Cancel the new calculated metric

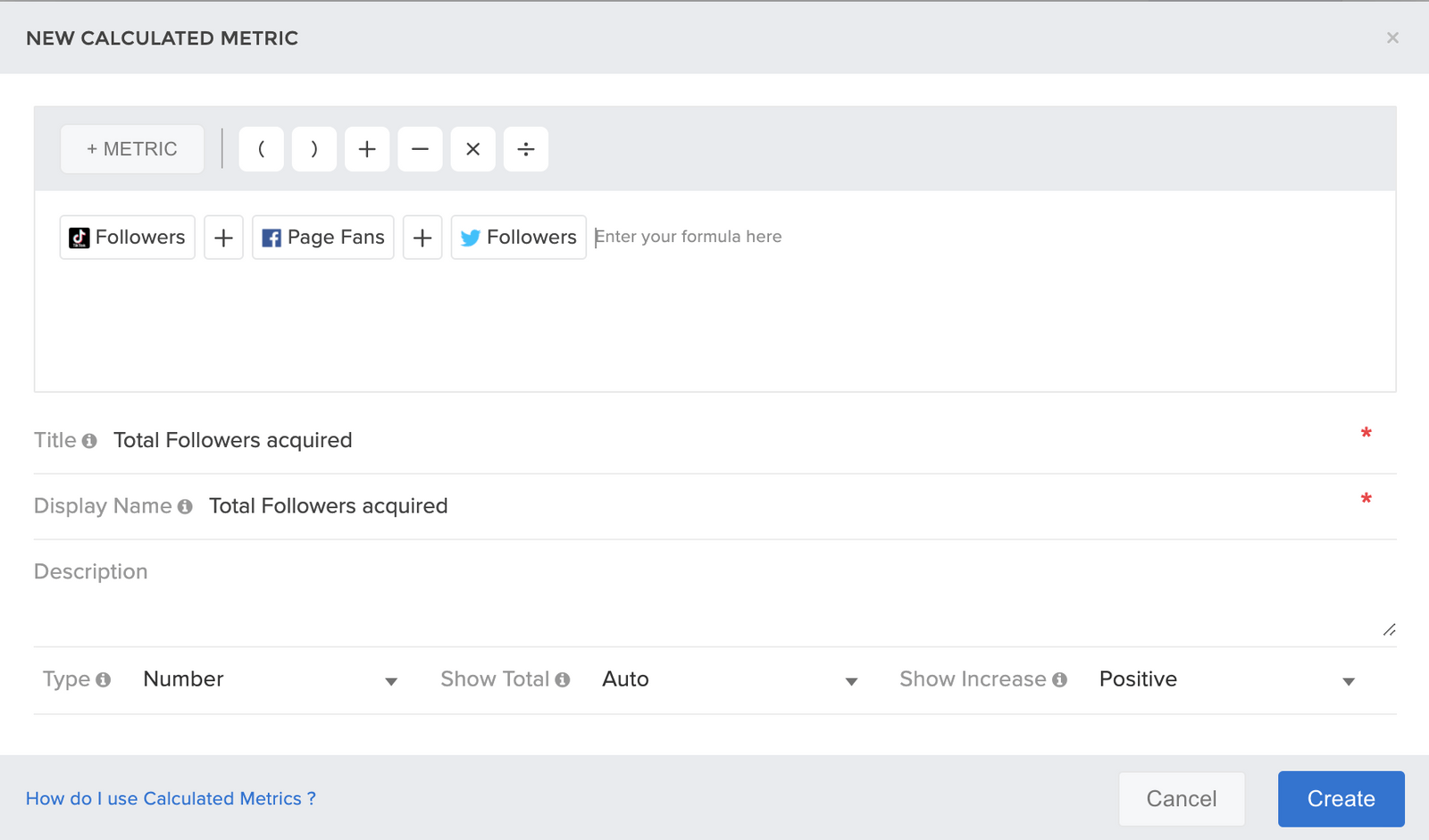(1182, 798)
